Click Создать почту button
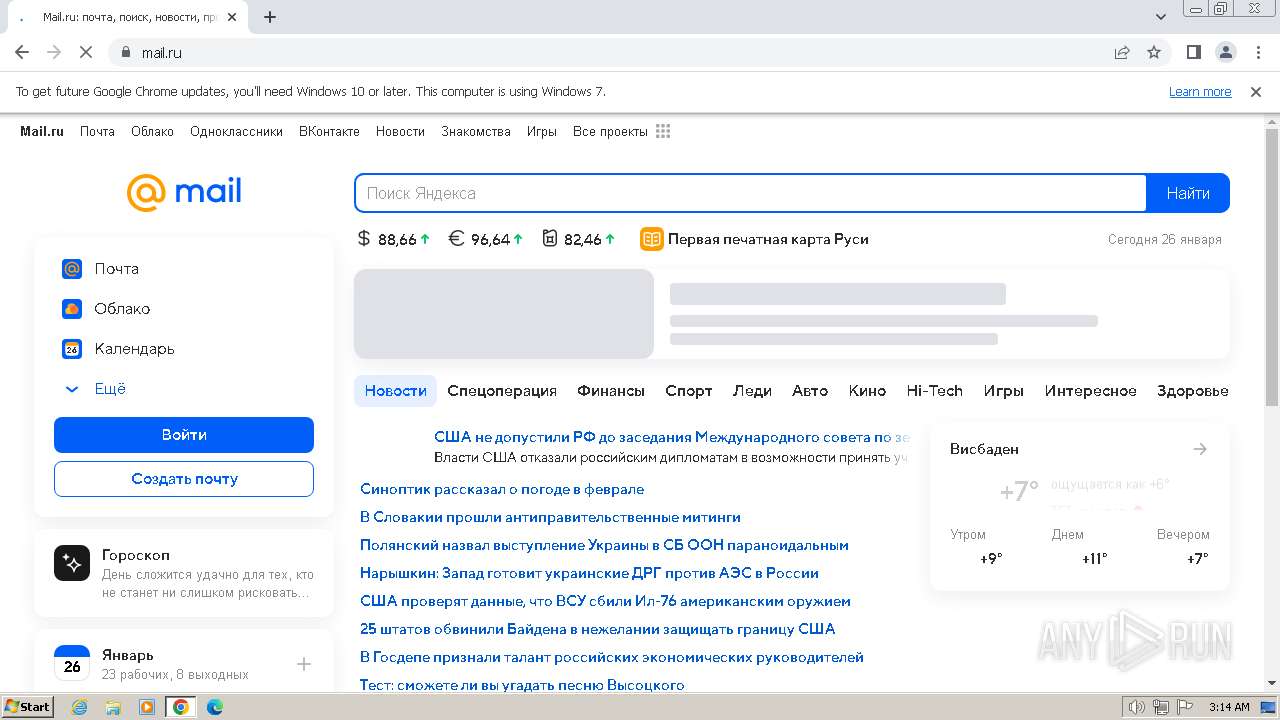This screenshot has width=1280, height=720. click(184, 479)
